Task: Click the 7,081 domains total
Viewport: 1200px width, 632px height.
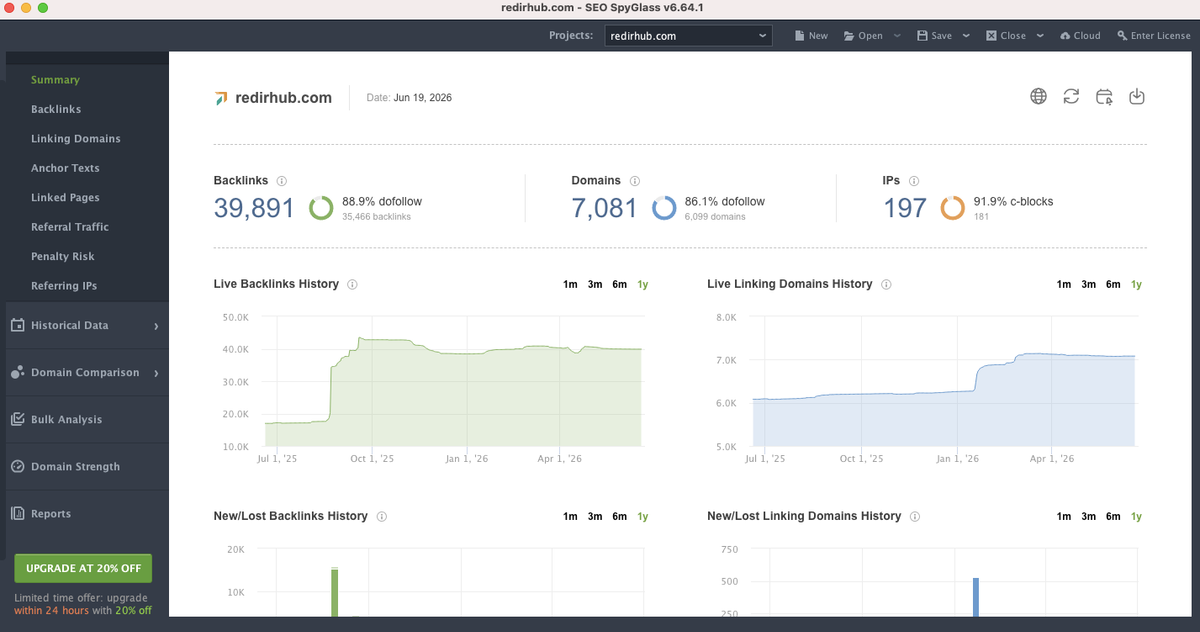Action: coord(604,208)
